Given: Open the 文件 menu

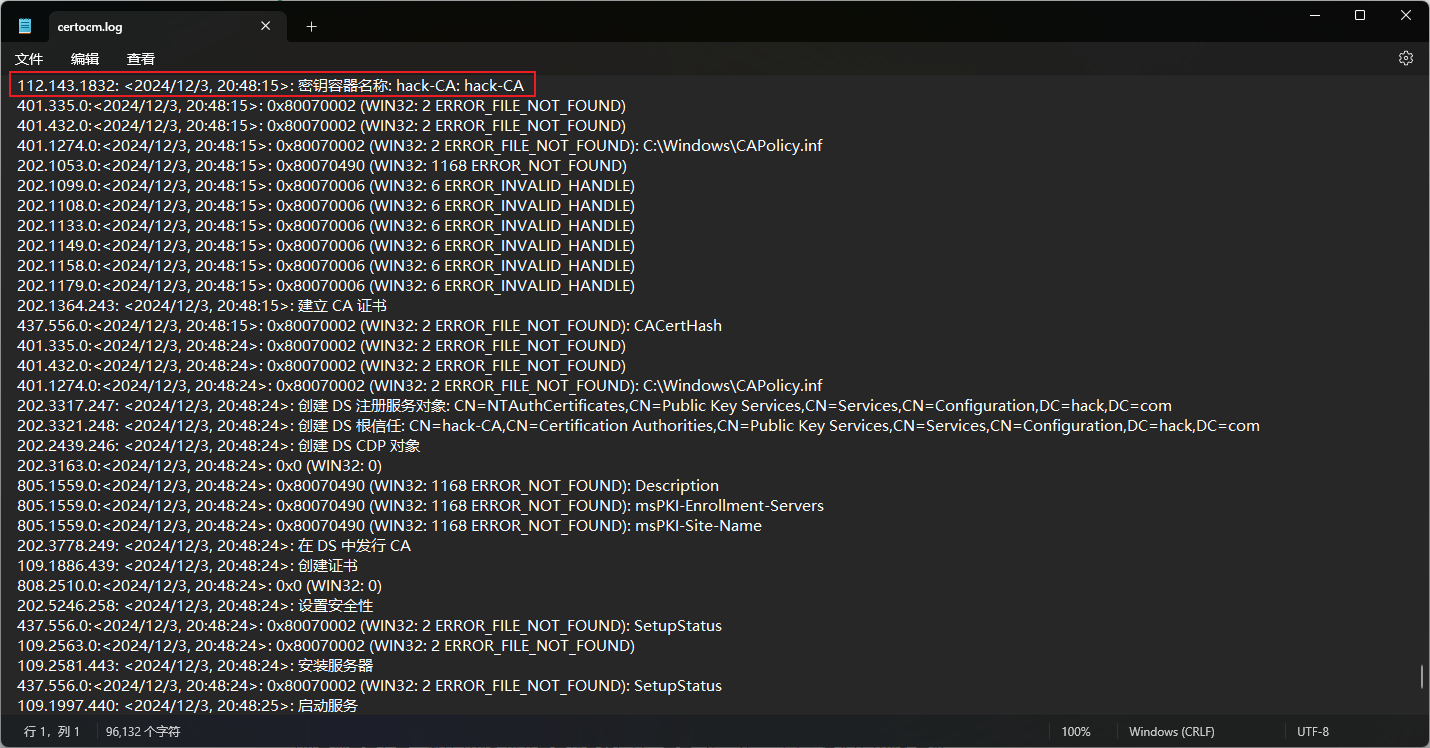Looking at the screenshot, I should (29, 59).
